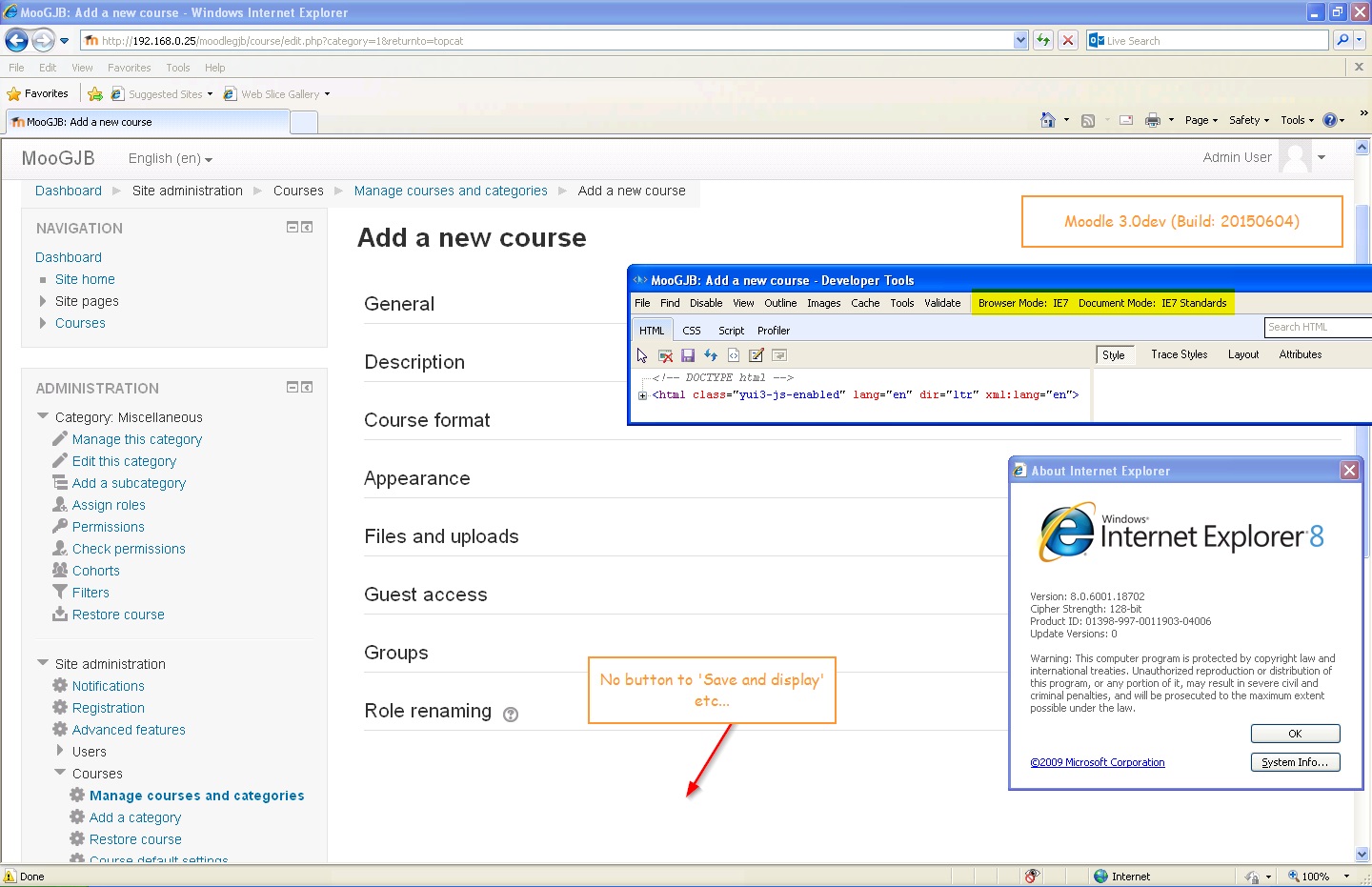
Task: Hide the Navigation block using minus icon
Action: 293,227
